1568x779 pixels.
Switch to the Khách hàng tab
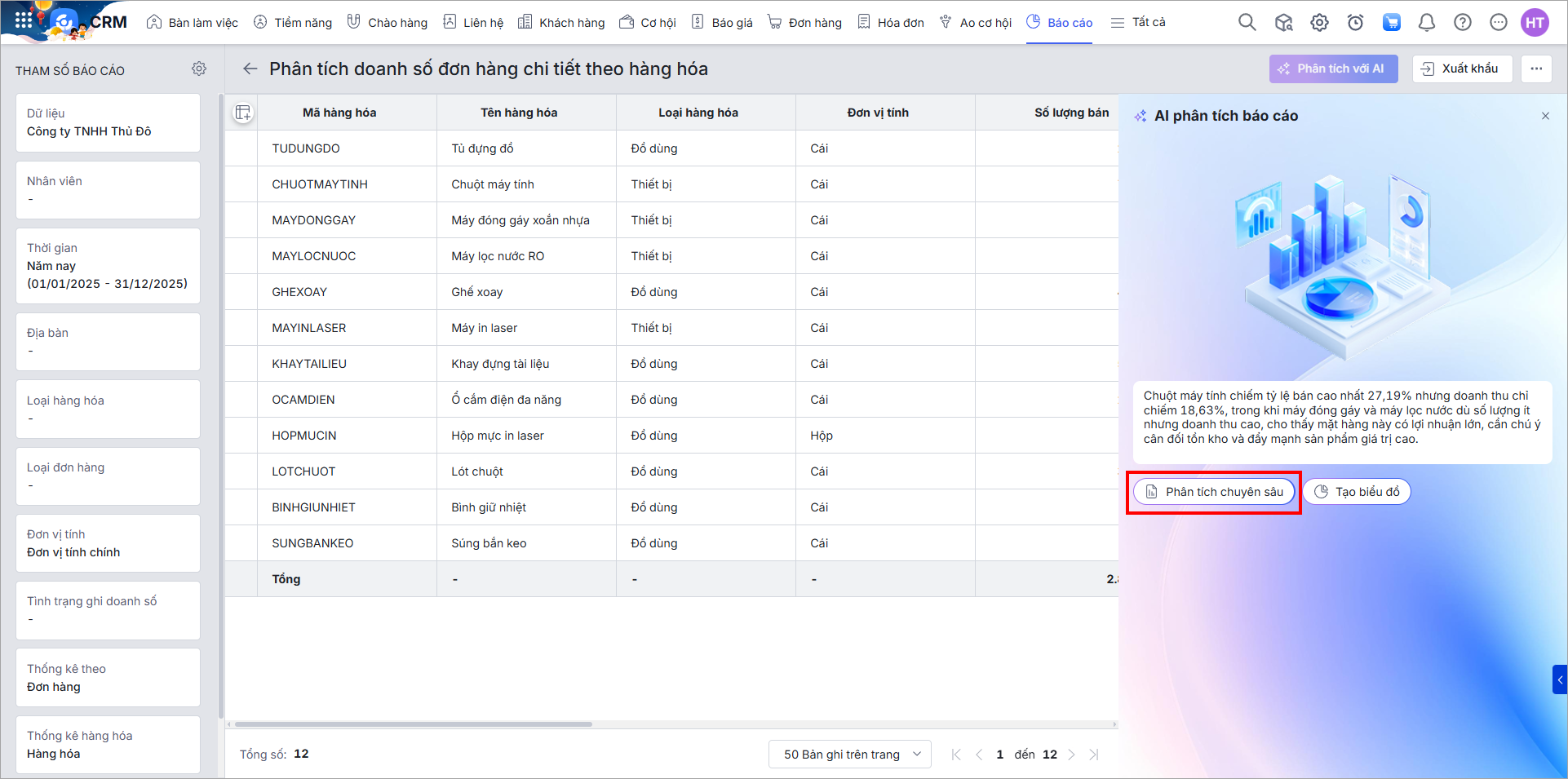(562, 23)
